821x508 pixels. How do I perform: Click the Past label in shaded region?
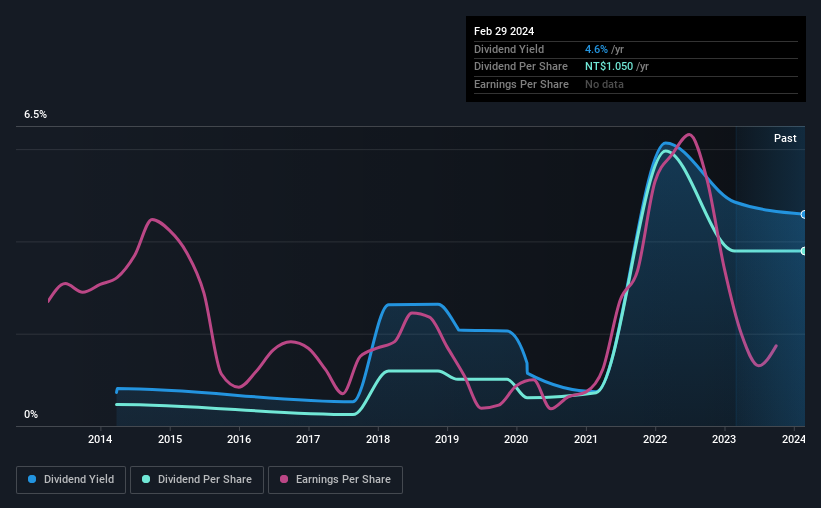[785, 138]
